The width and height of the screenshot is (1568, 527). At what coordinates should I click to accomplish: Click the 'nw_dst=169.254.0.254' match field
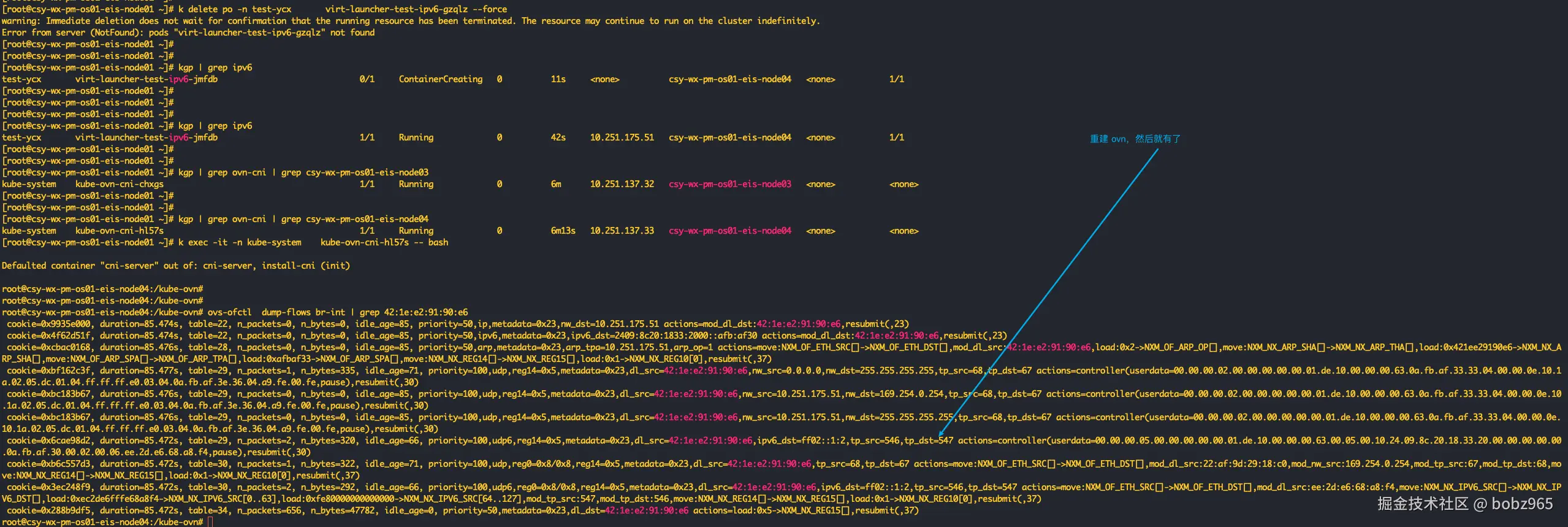coord(894,394)
